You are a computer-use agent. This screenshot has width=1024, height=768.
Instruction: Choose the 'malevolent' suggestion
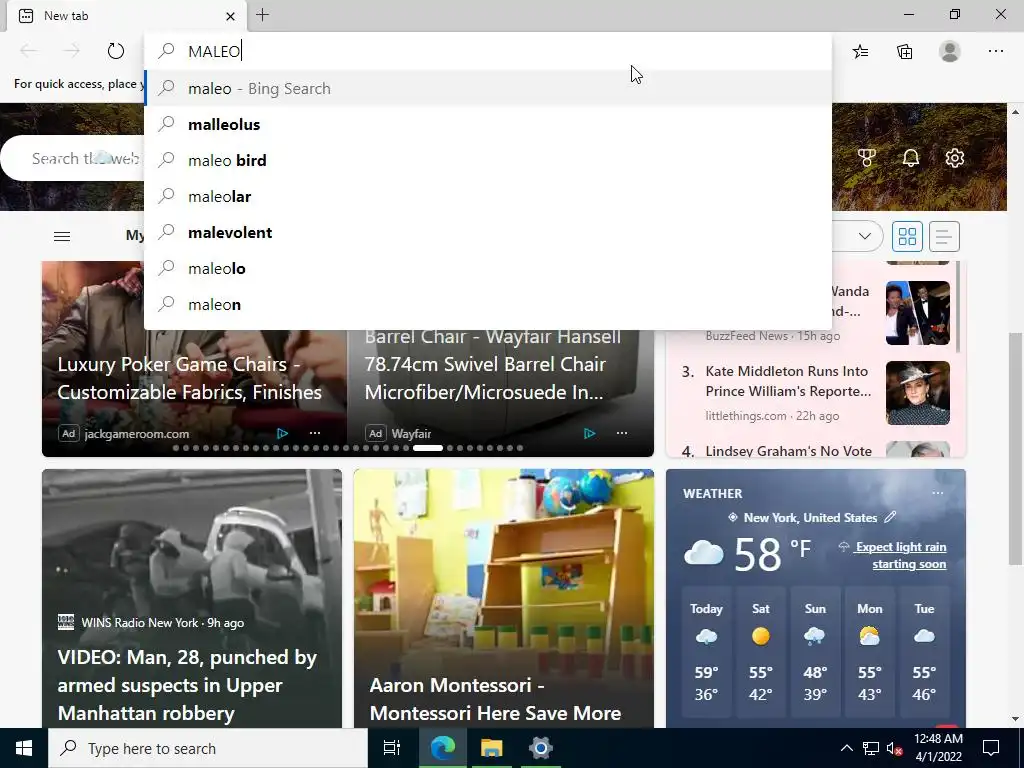pos(488,232)
